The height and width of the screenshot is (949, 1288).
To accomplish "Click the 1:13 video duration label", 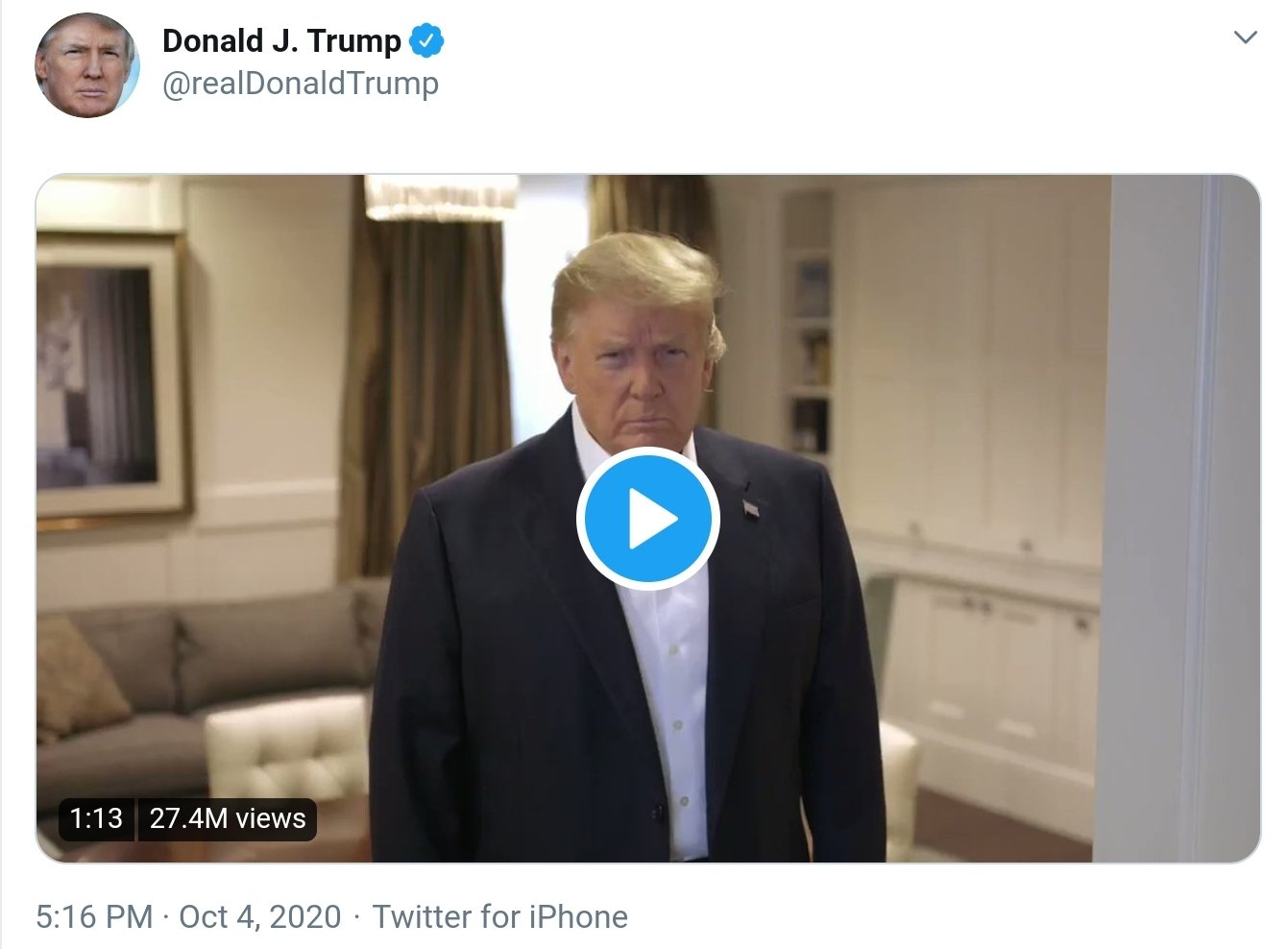I will [96, 818].
